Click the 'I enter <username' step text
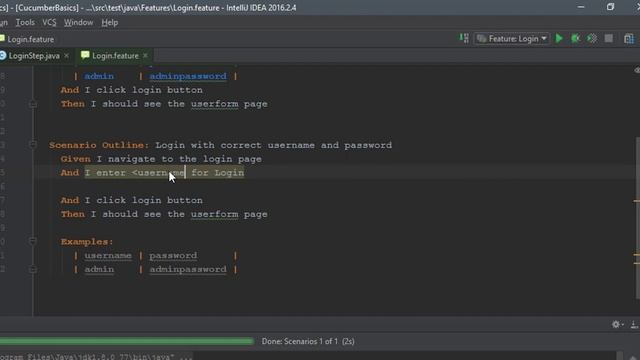This screenshot has width=640, height=360. click(135, 173)
